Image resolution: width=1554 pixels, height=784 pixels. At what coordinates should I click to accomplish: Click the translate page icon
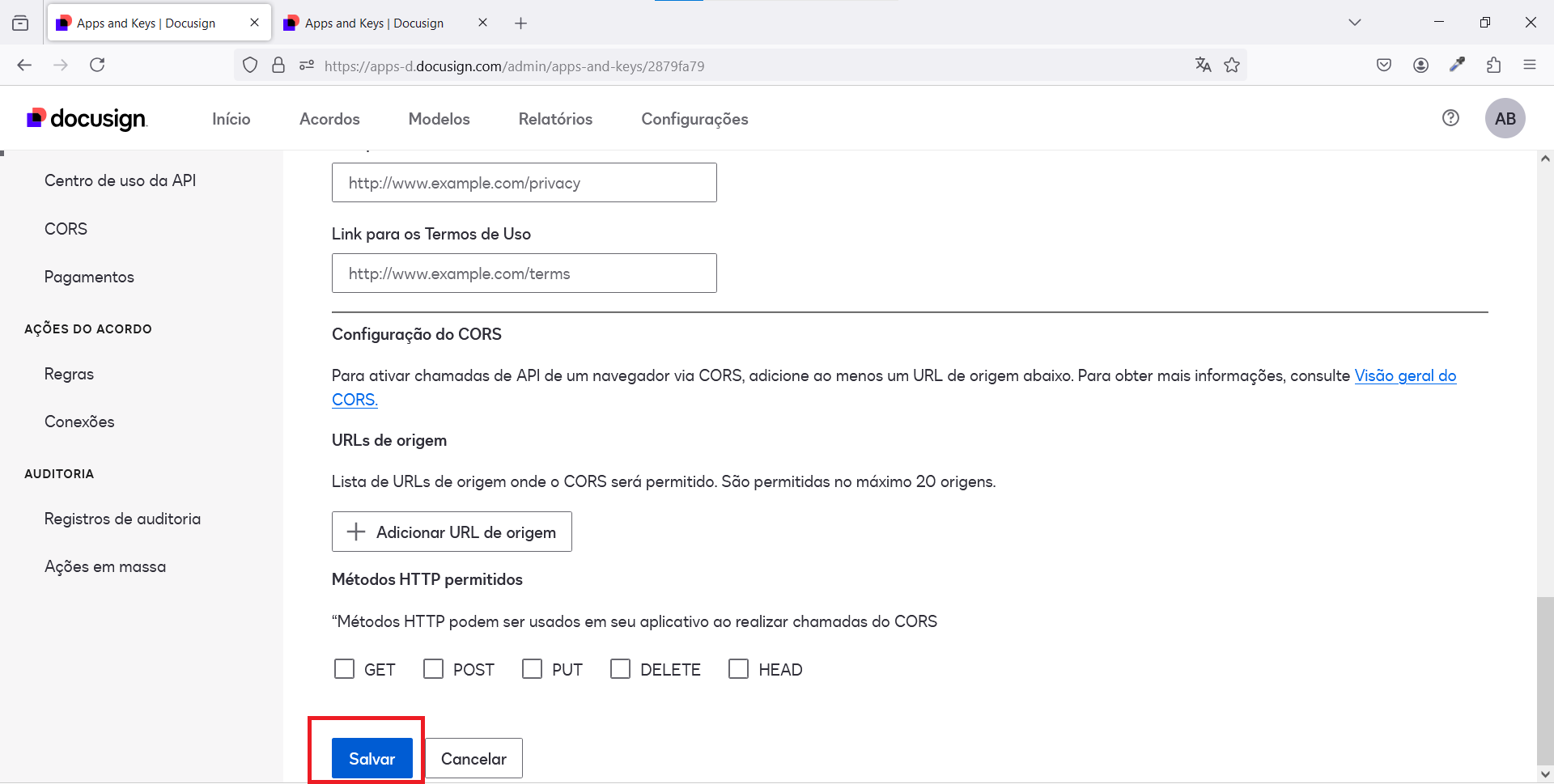[1203, 66]
